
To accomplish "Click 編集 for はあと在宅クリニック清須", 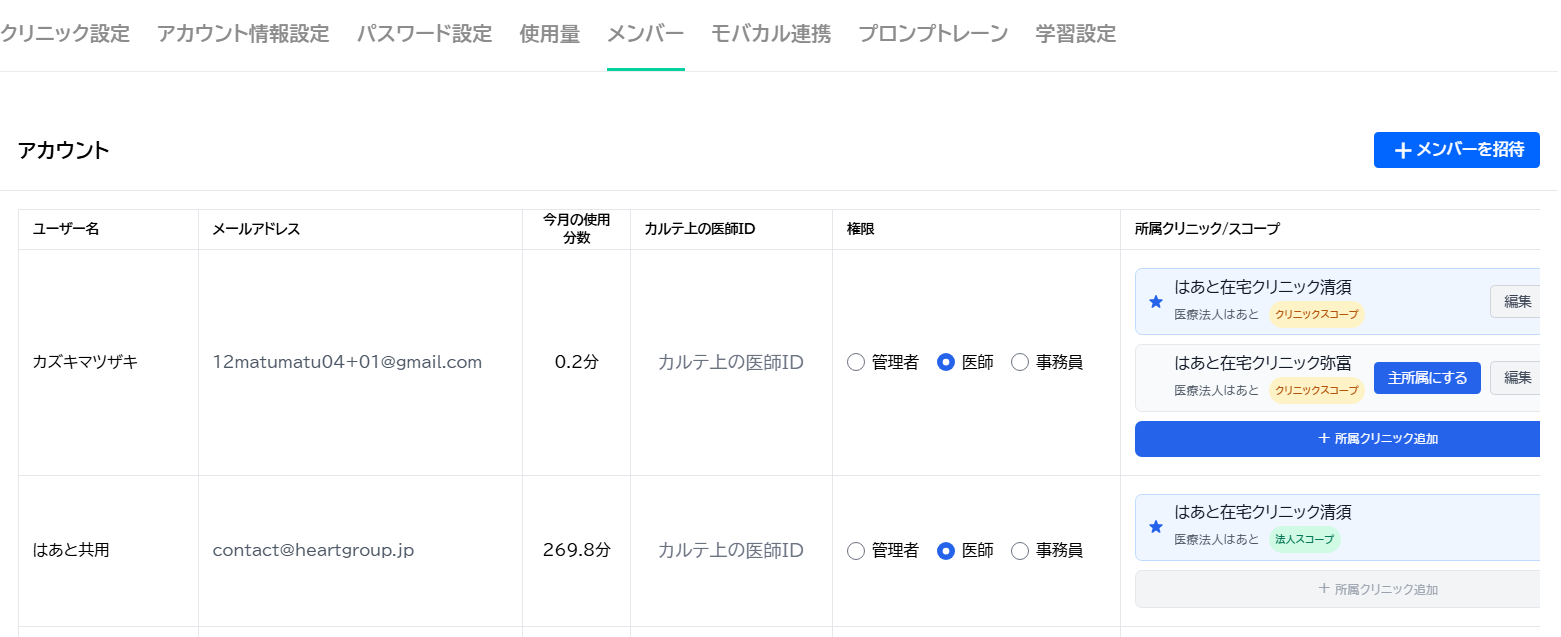I will click(1516, 301).
